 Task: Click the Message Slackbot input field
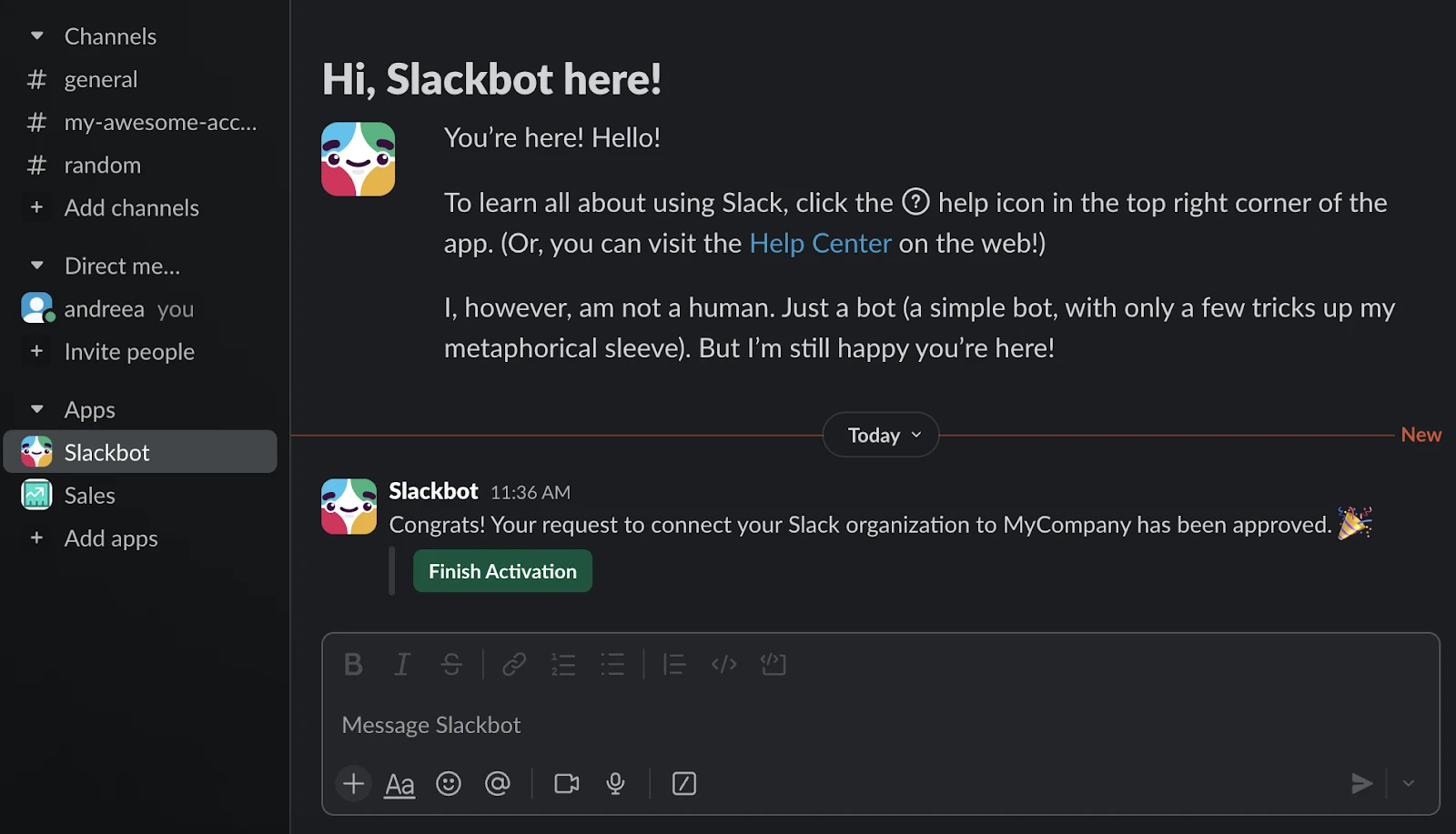pos(819,725)
